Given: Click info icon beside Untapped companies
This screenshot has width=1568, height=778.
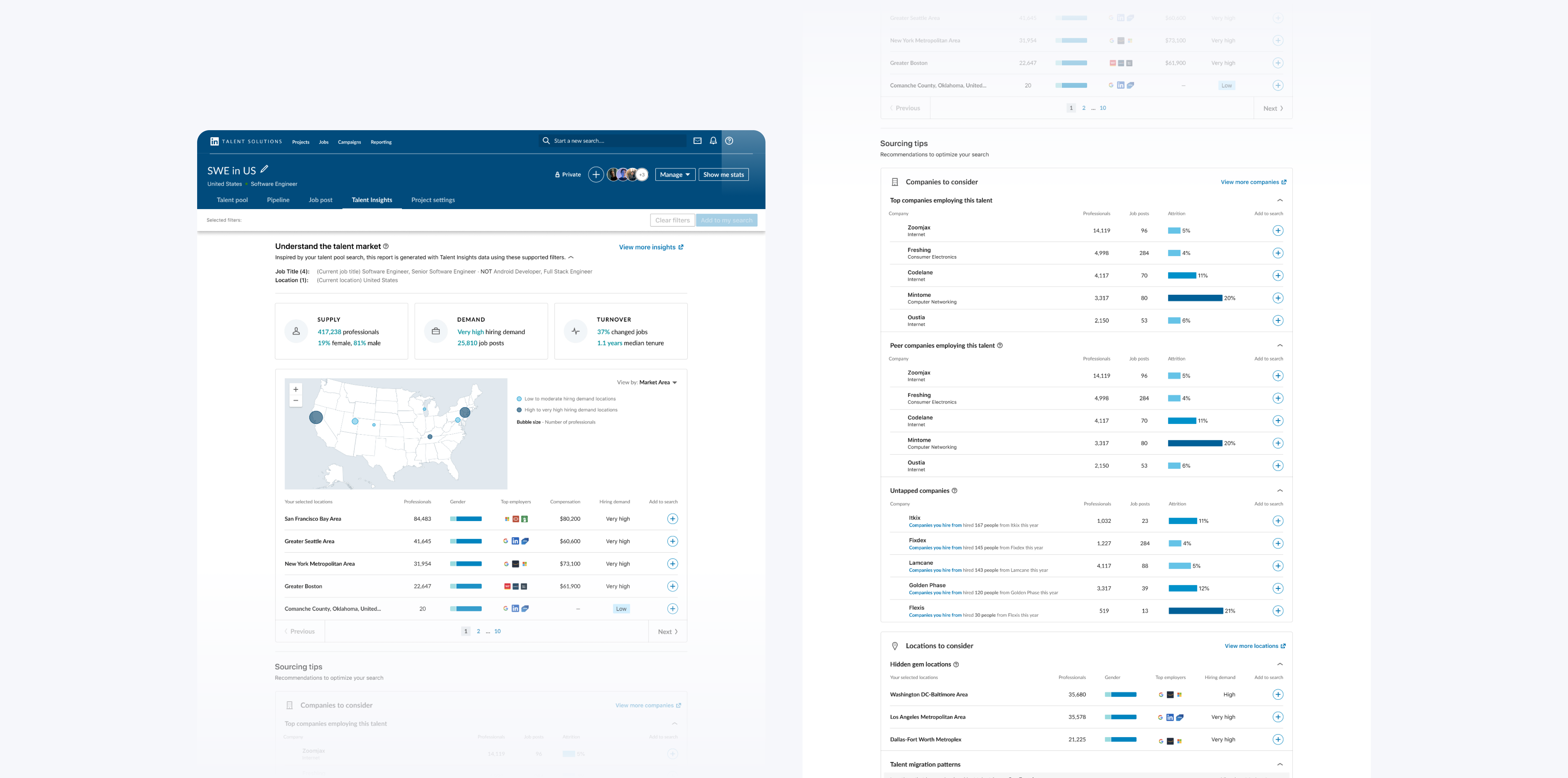Looking at the screenshot, I should pos(954,491).
